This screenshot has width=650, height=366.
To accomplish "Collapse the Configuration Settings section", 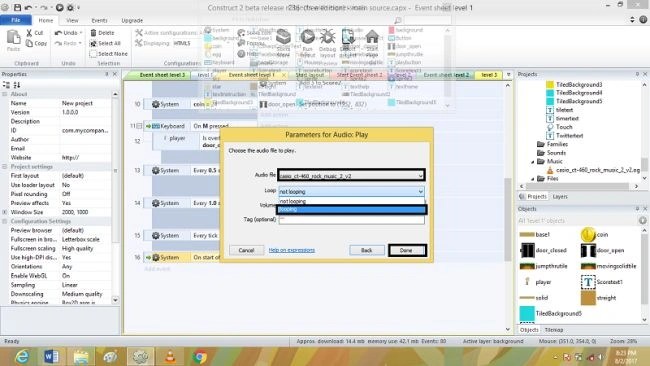I will click(x=5, y=221).
